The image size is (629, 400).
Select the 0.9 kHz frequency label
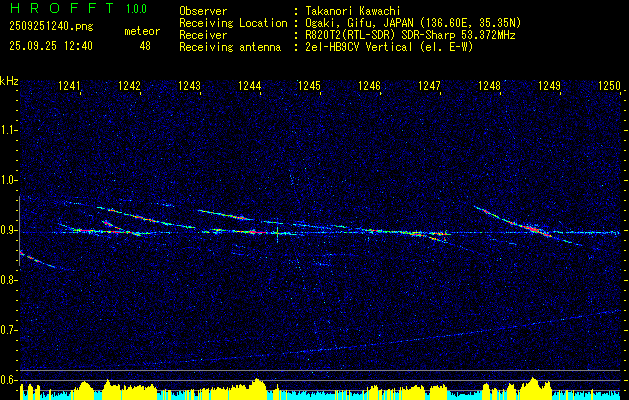point(9,230)
